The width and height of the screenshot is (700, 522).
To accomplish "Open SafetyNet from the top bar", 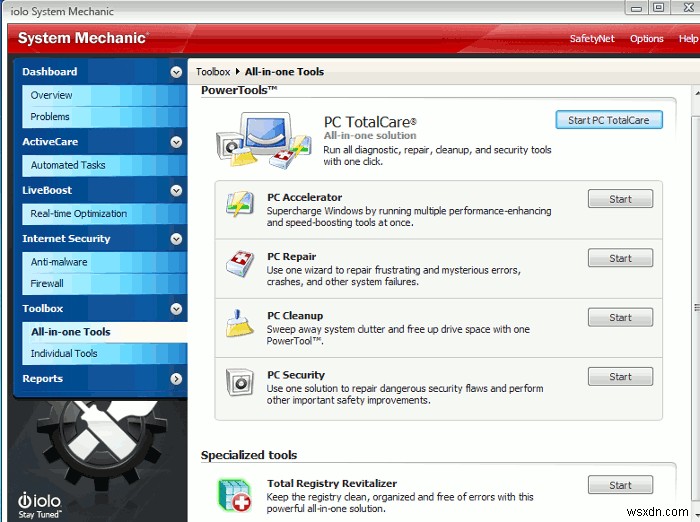I will coord(592,39).
